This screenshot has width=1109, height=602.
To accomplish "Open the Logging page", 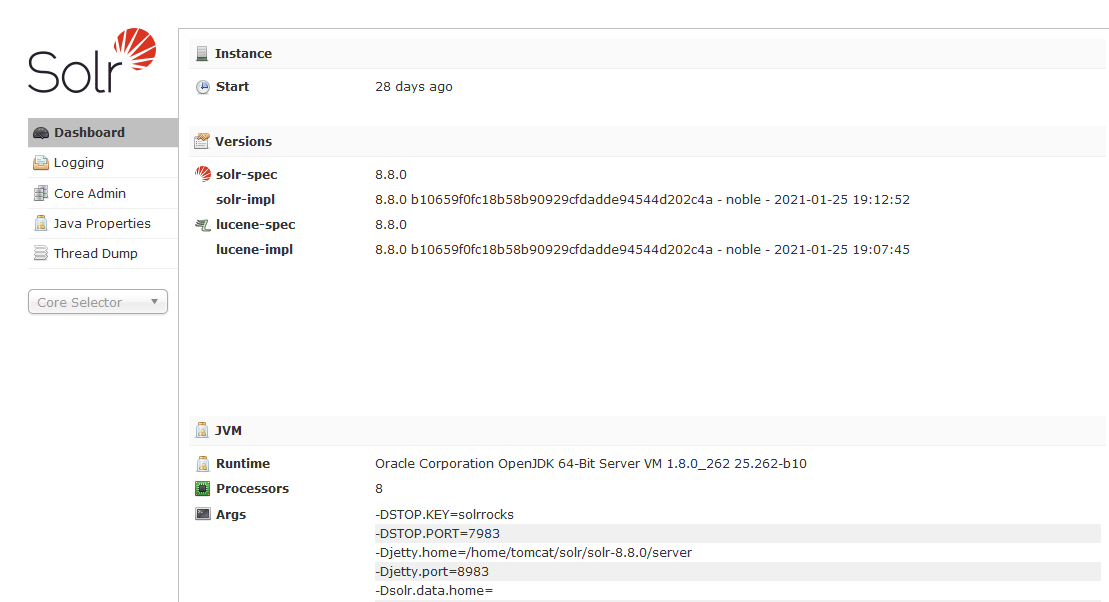I will 103,163.
